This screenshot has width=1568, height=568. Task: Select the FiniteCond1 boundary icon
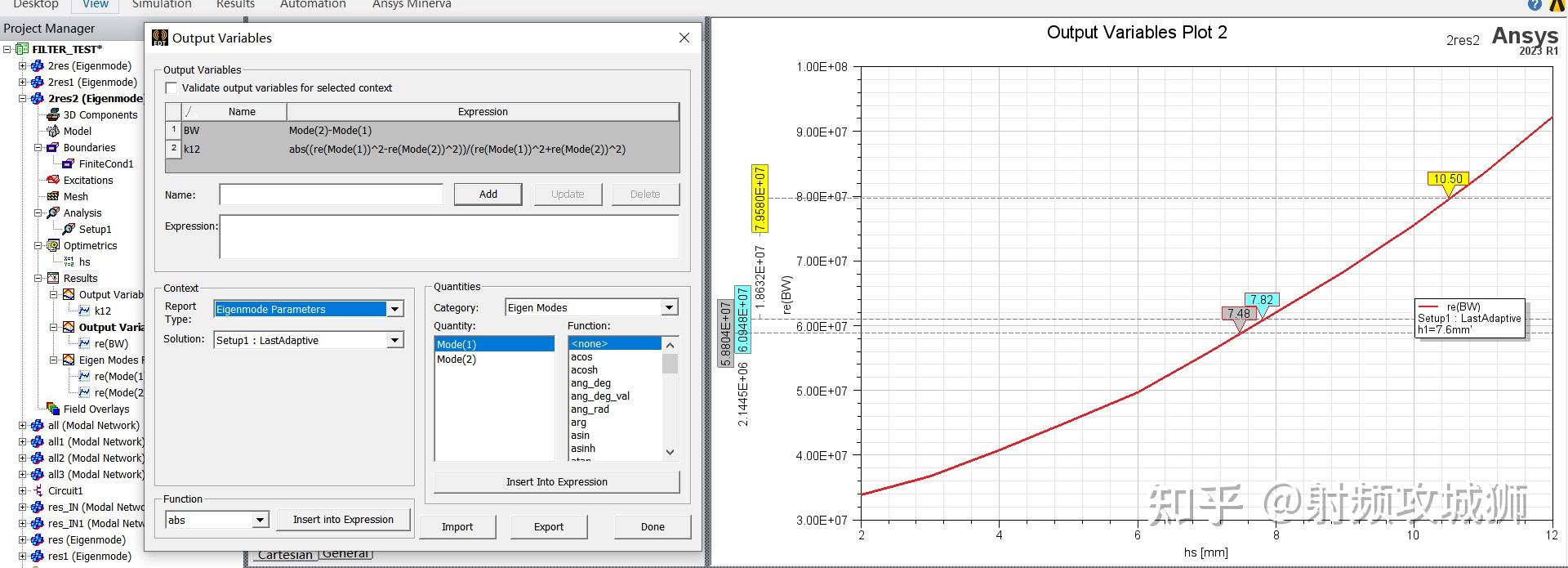point(69,163)
